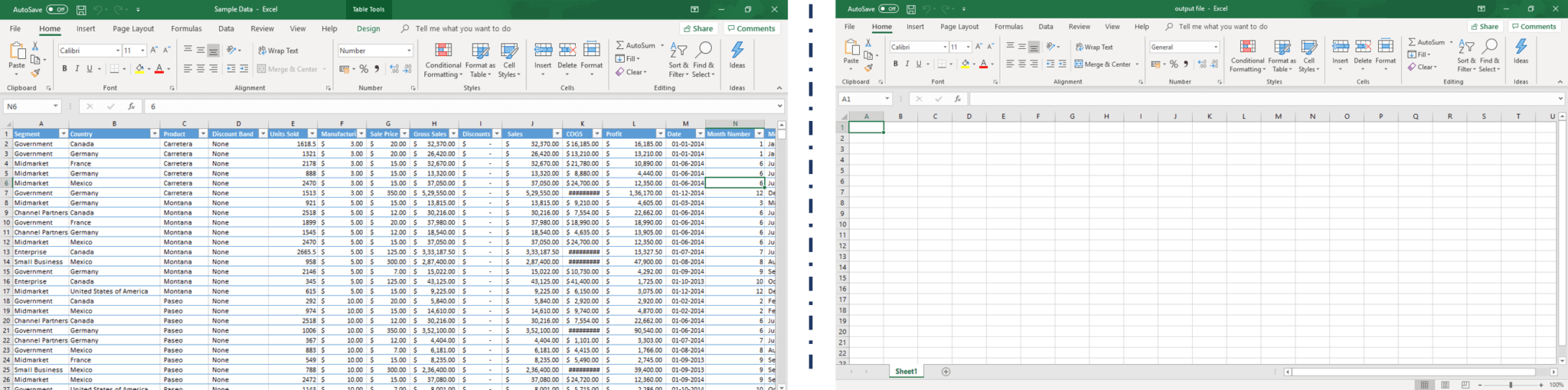Image resolution: width=1568 pixels, height=390 pixels.
Task: Click Font Color red A in Sample Data window
Action: click(159, 69)
